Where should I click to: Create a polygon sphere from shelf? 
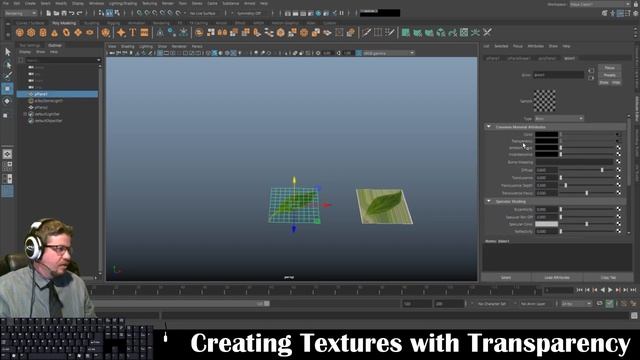coord(20,32)
